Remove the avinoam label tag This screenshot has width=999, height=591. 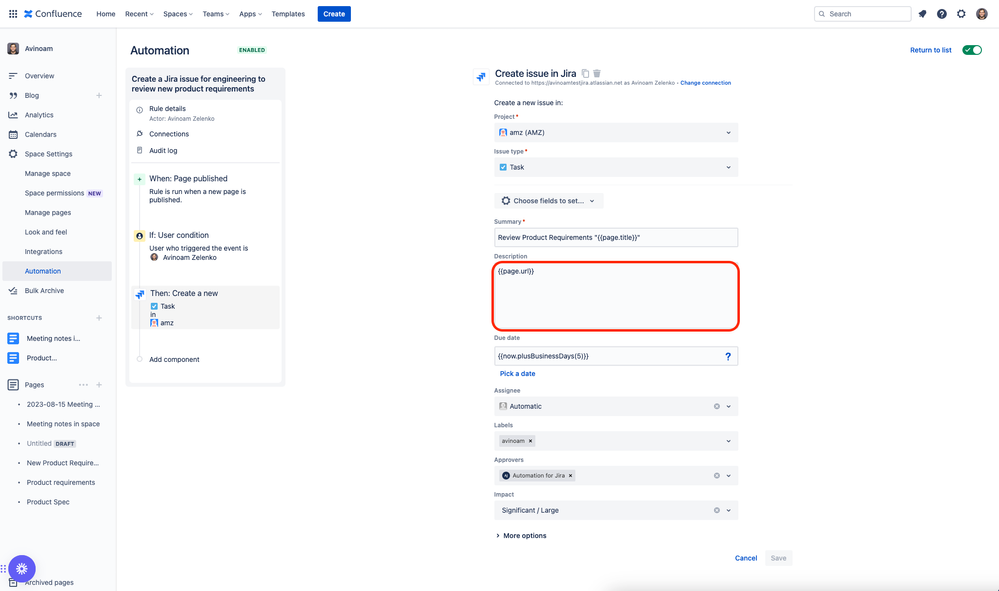pyautogui.click(x=530, y=441)
